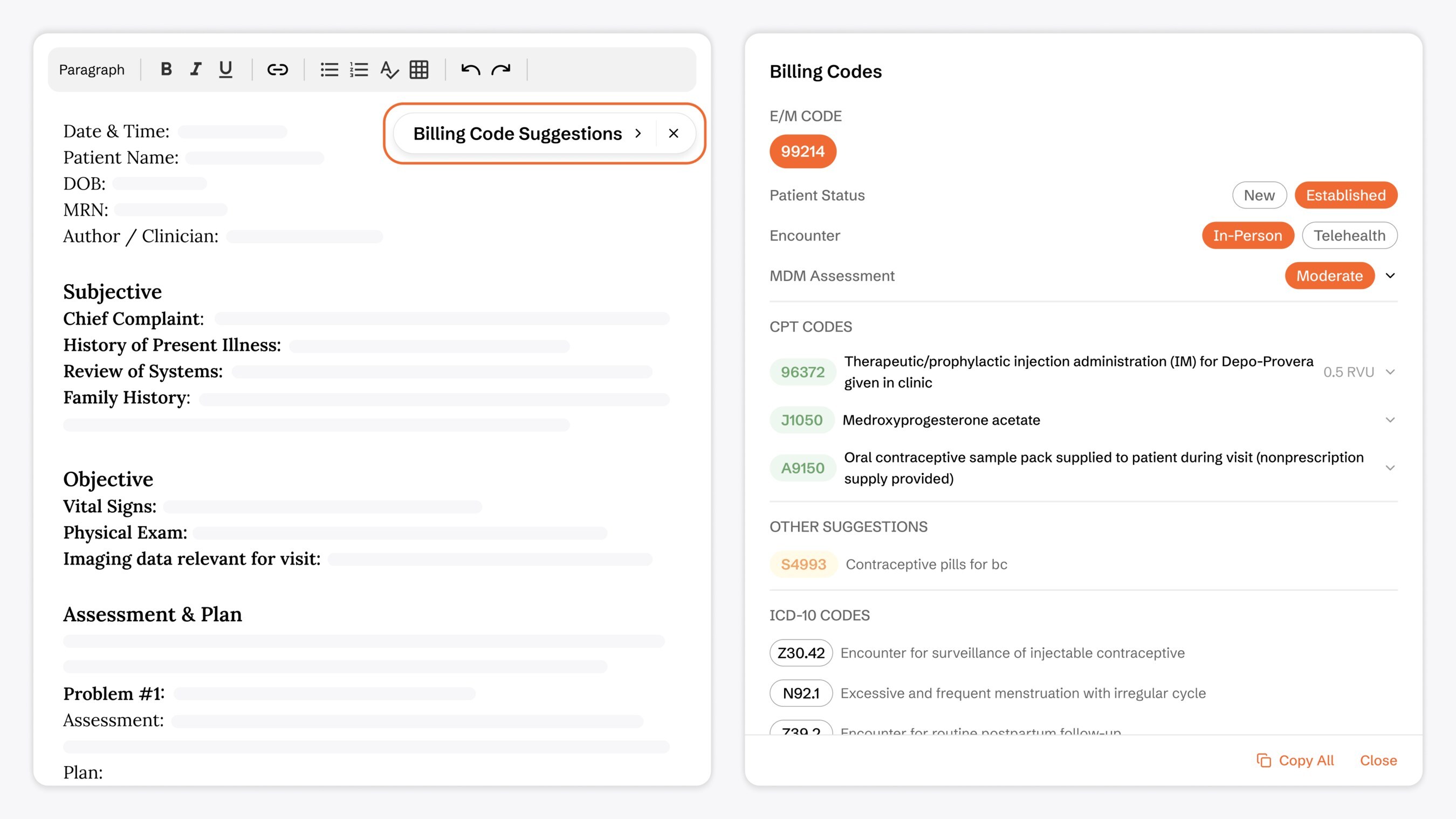1456x819 pixels.
Task: Insert a hyperlink using link icon
Action: point(278,70)
